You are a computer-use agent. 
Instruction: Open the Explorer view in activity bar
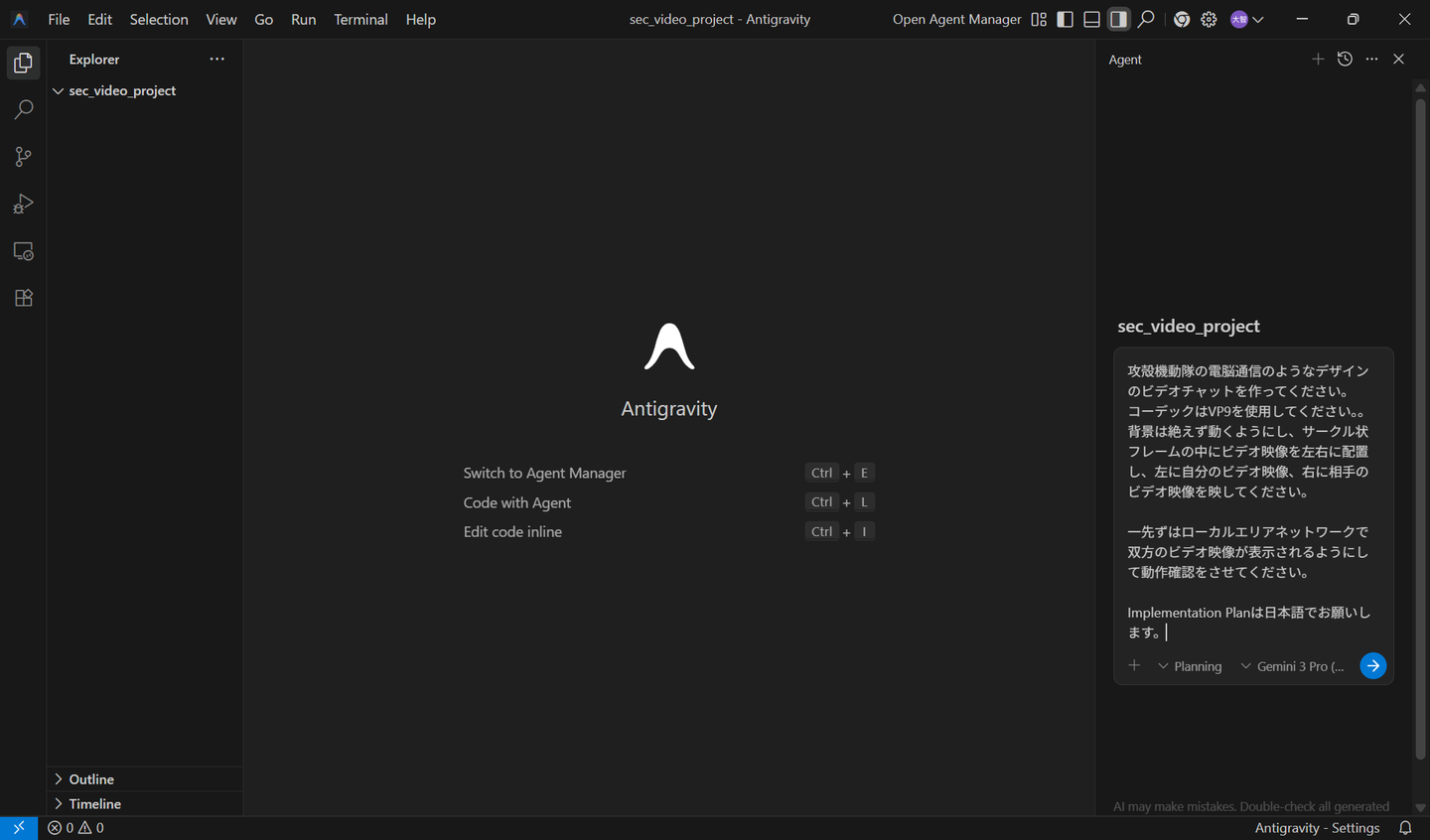click(x=23, y=63)
